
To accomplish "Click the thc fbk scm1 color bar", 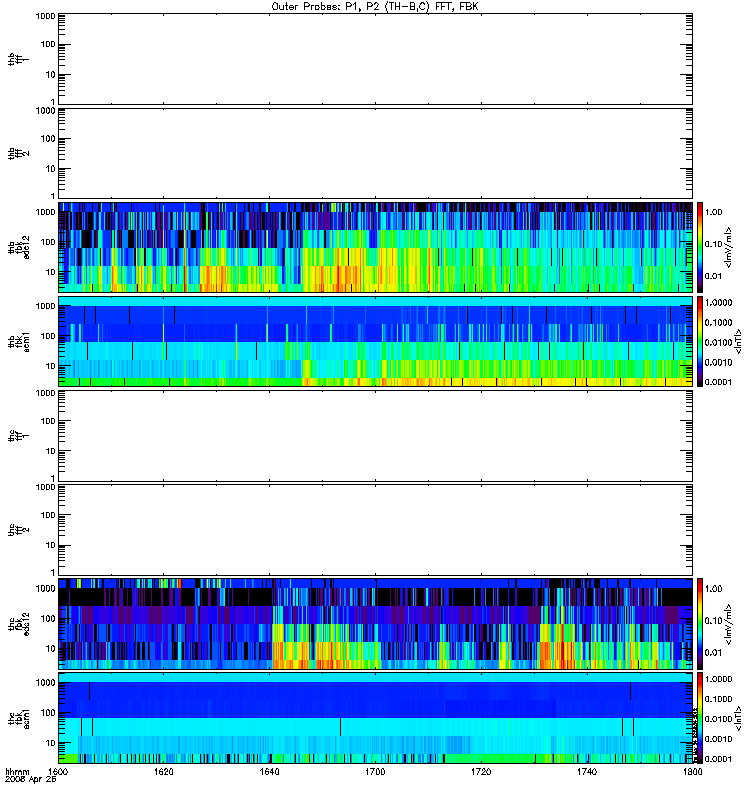I will (x=700, y=718).
